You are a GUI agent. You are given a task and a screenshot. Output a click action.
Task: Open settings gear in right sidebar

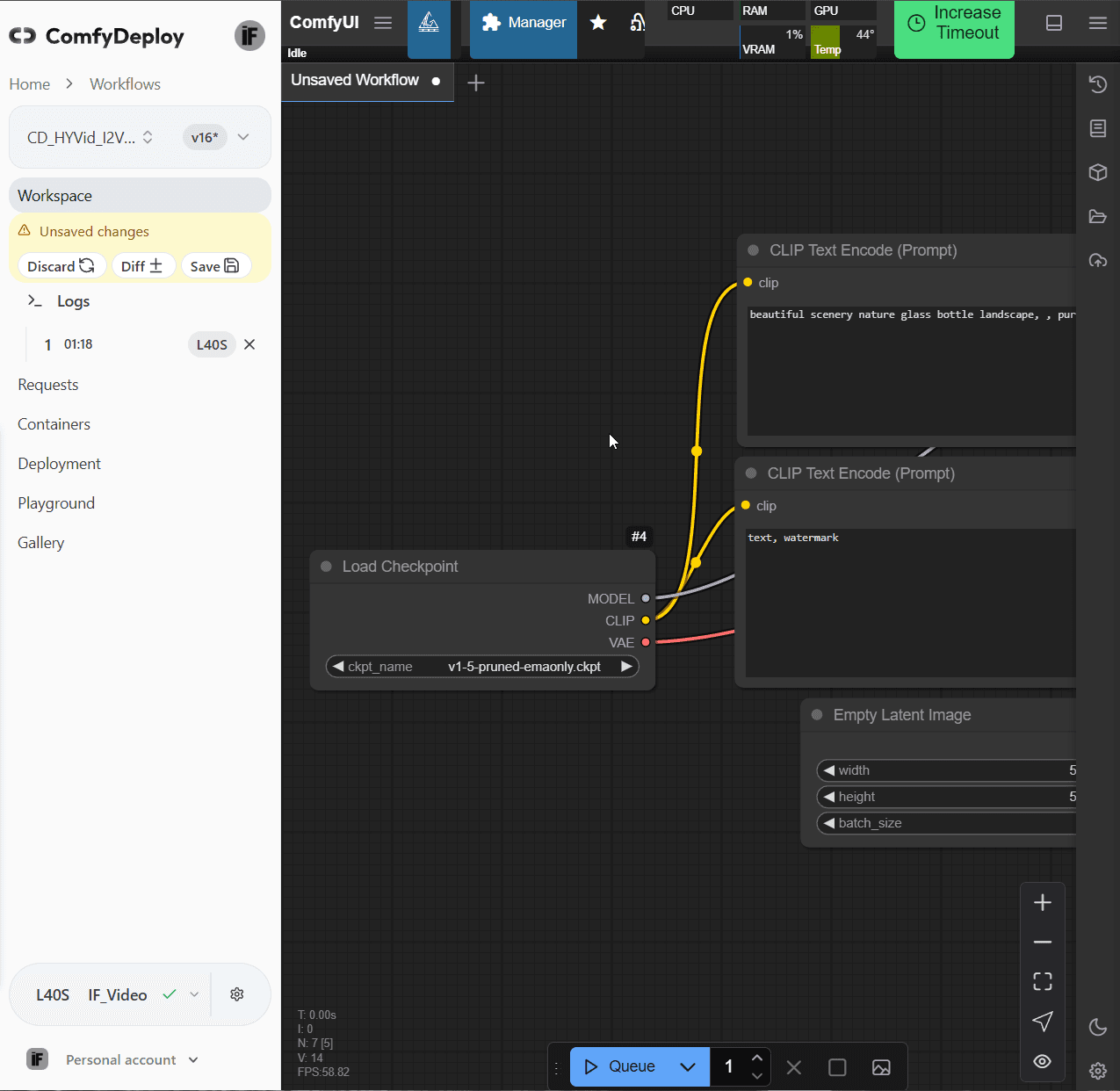click(x=1098, y=1070)
